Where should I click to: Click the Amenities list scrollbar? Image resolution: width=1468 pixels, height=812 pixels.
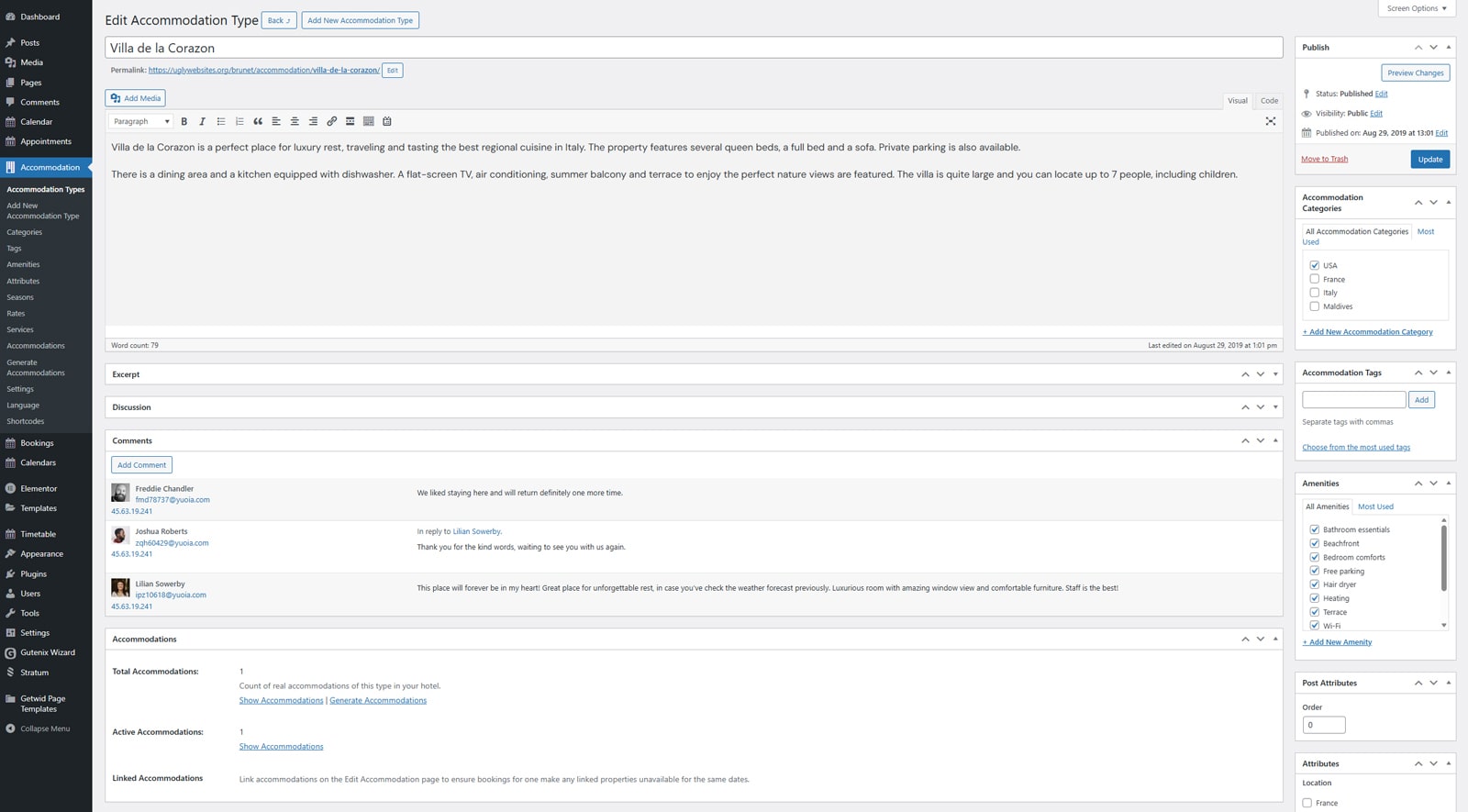tap(1443, 558)
